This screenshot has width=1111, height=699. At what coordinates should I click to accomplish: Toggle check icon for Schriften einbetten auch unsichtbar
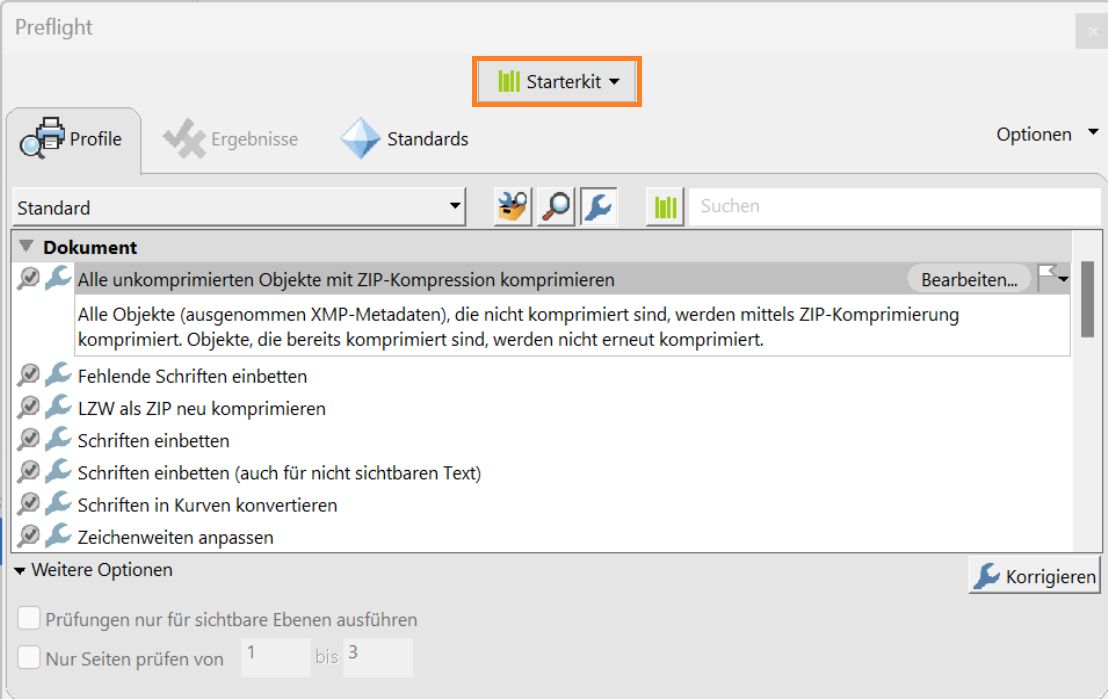click(27, 472)
